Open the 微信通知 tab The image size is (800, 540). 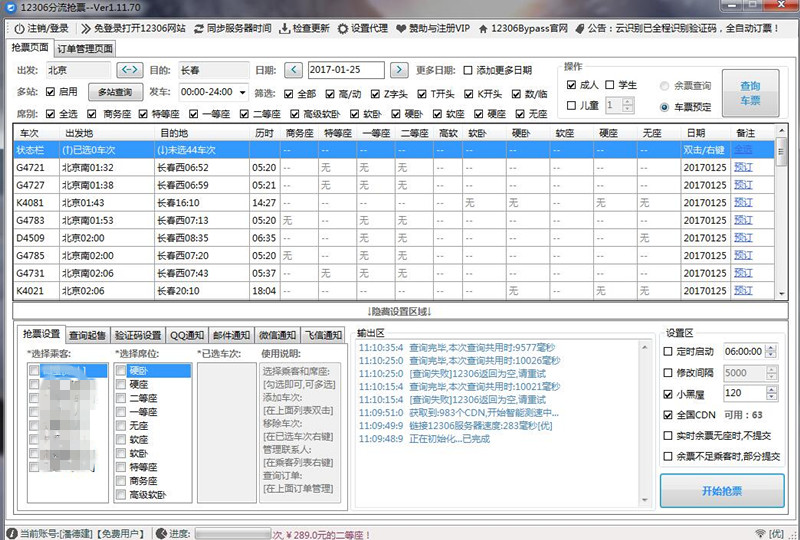(x=278, y=335)
